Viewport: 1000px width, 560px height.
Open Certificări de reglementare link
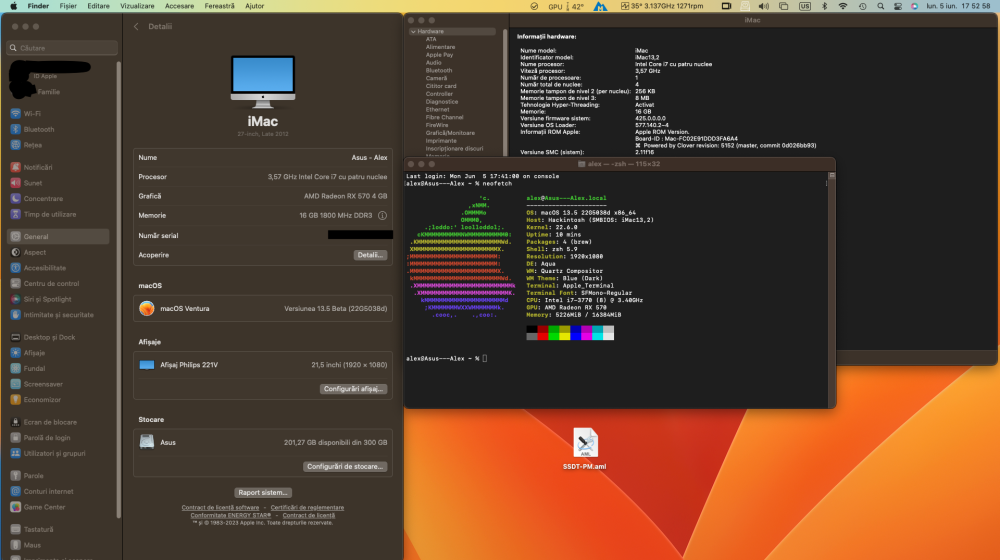click(307, 508)
